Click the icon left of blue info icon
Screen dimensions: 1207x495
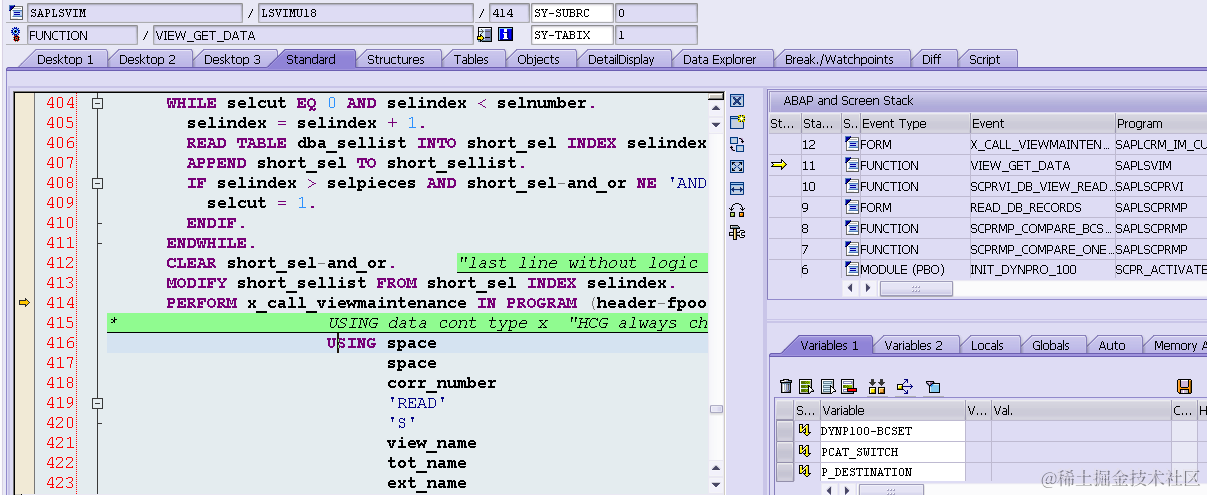click(x=485, y=35)
